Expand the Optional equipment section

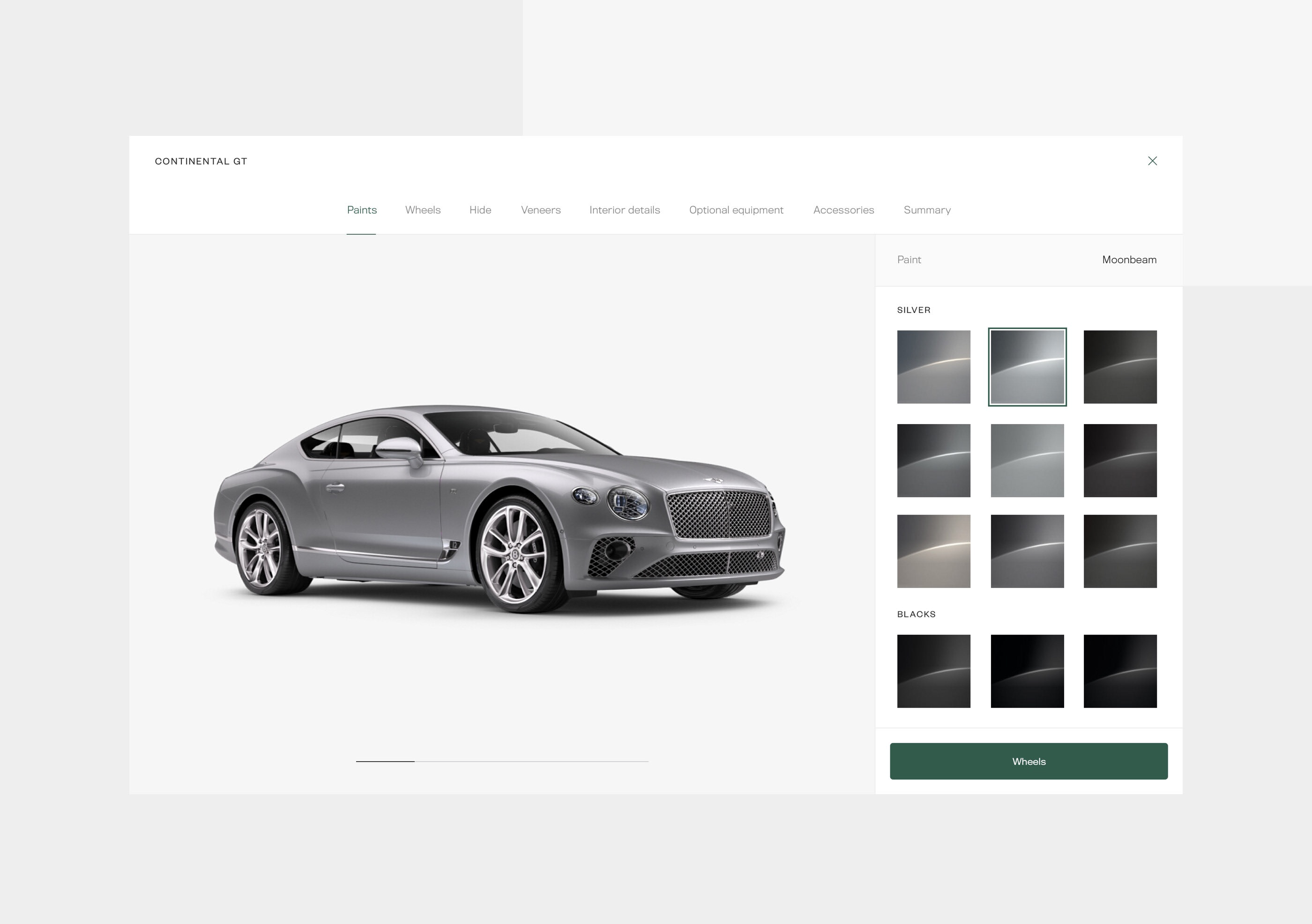(735, 209)
